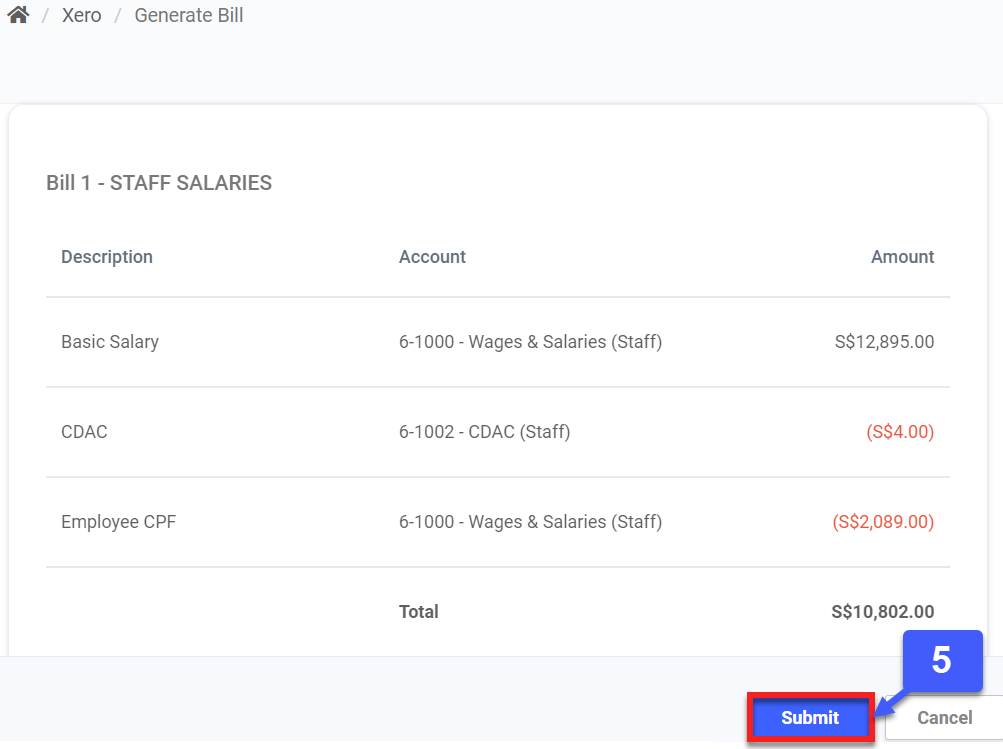The height and width of the screenshot is (749, 1003).
Task: Click the S$10,802.00 total amount
Action: coord(882,612)
